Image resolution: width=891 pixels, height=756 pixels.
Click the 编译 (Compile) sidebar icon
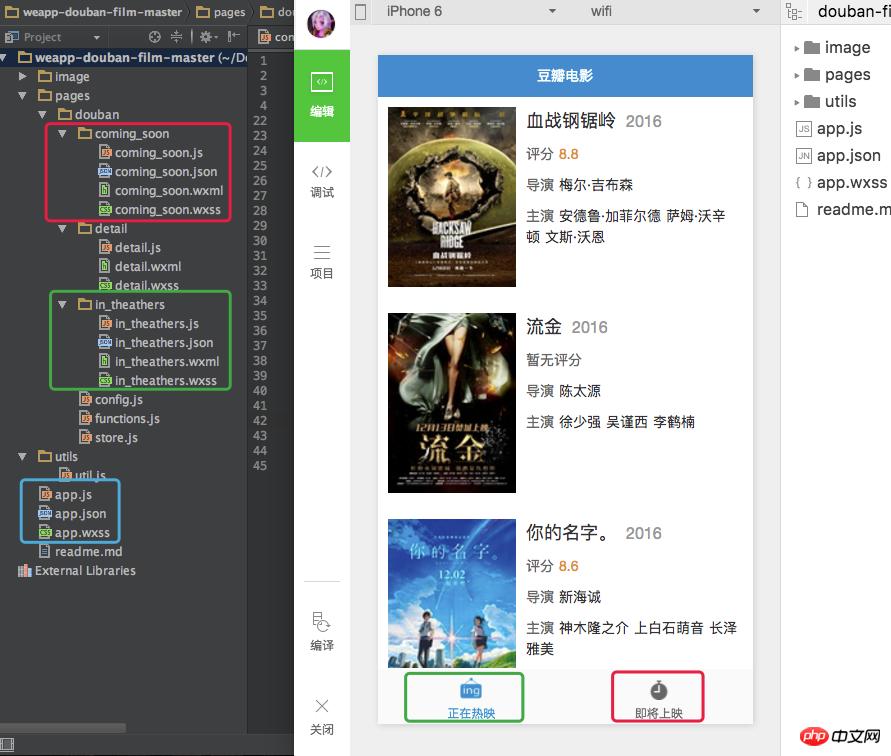click(321, 631)
